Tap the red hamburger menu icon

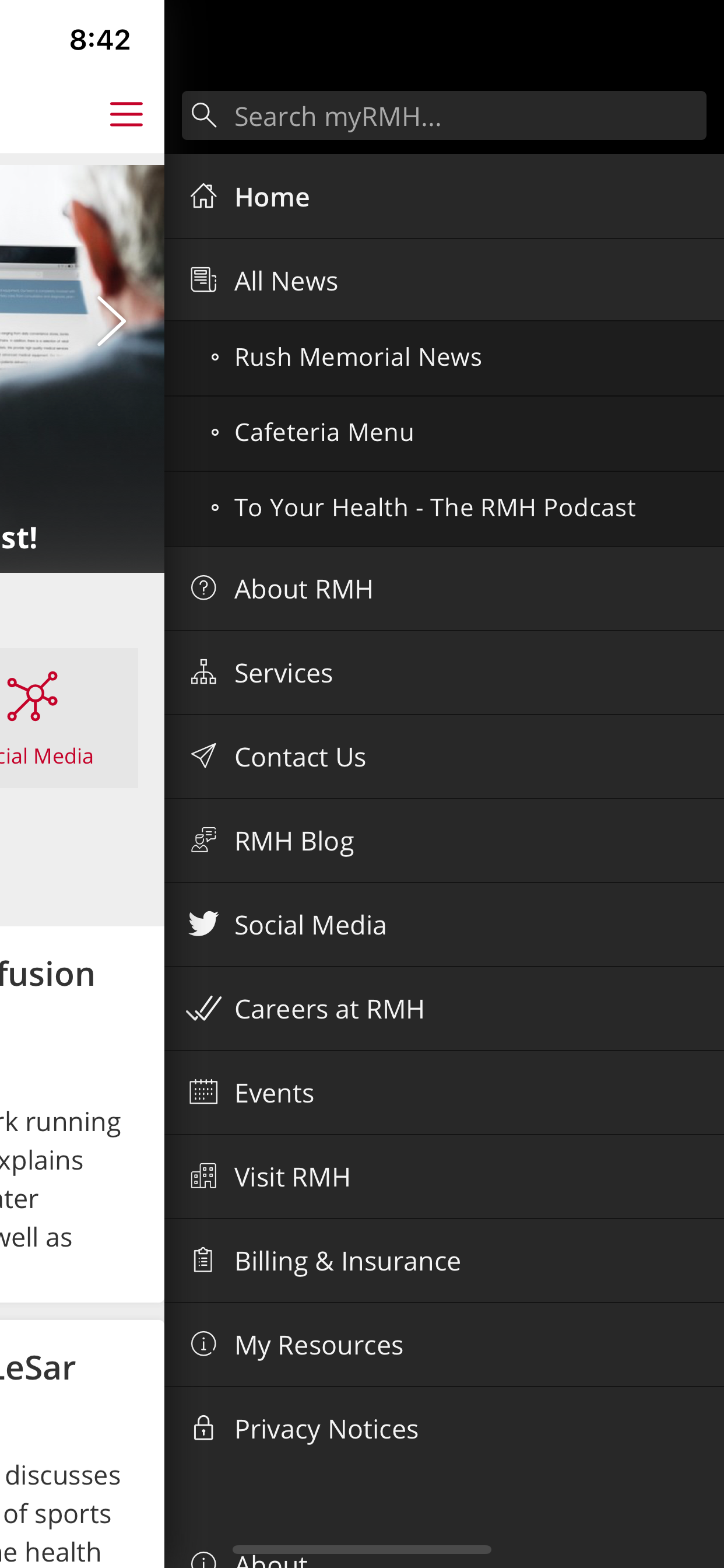(126, 114)
